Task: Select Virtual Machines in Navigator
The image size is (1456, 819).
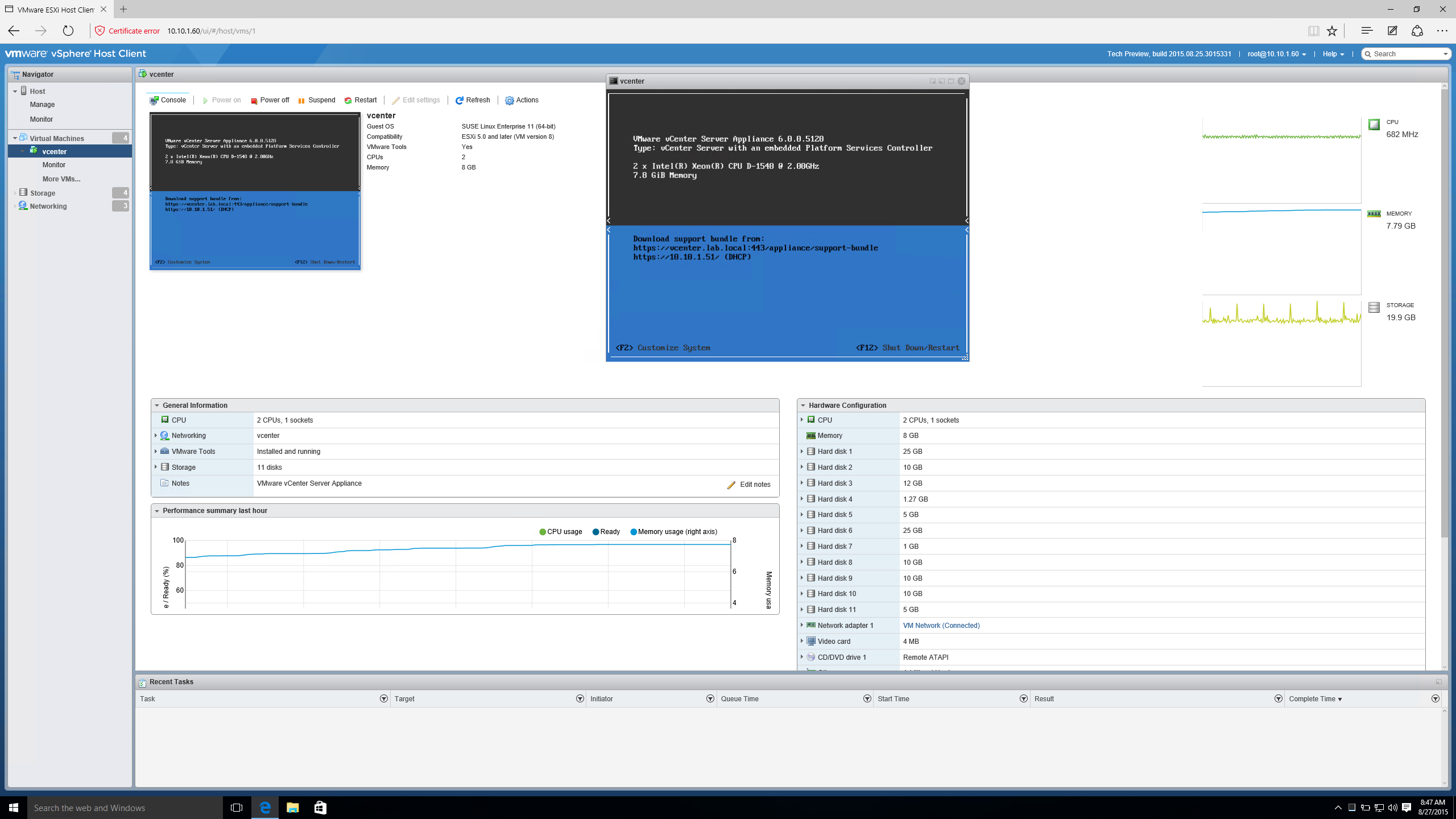Action: pyautogui.click(x=57, y=138)
